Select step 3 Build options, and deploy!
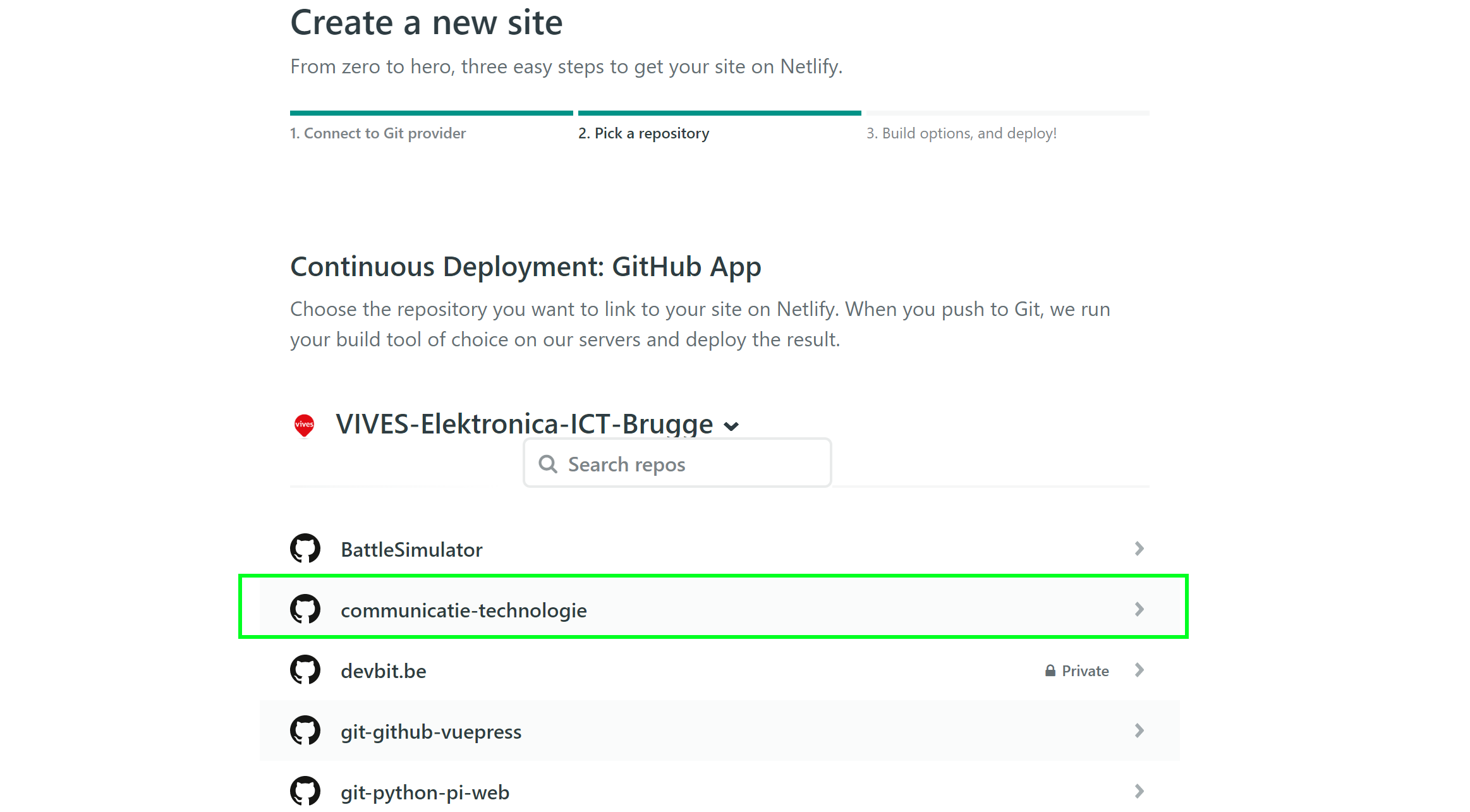The image size is (1470, 812). [961, 133]
